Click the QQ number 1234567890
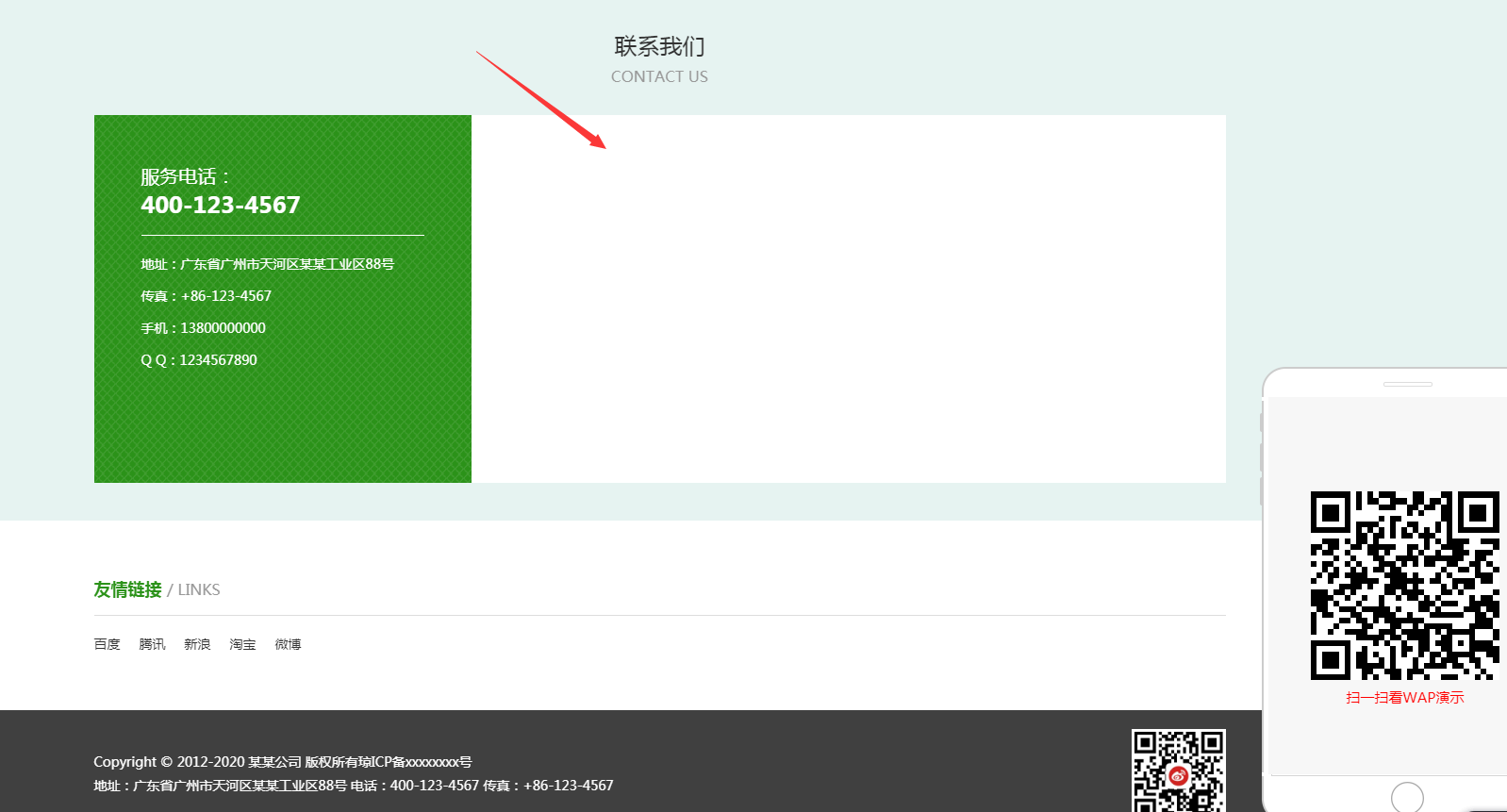 218,360
